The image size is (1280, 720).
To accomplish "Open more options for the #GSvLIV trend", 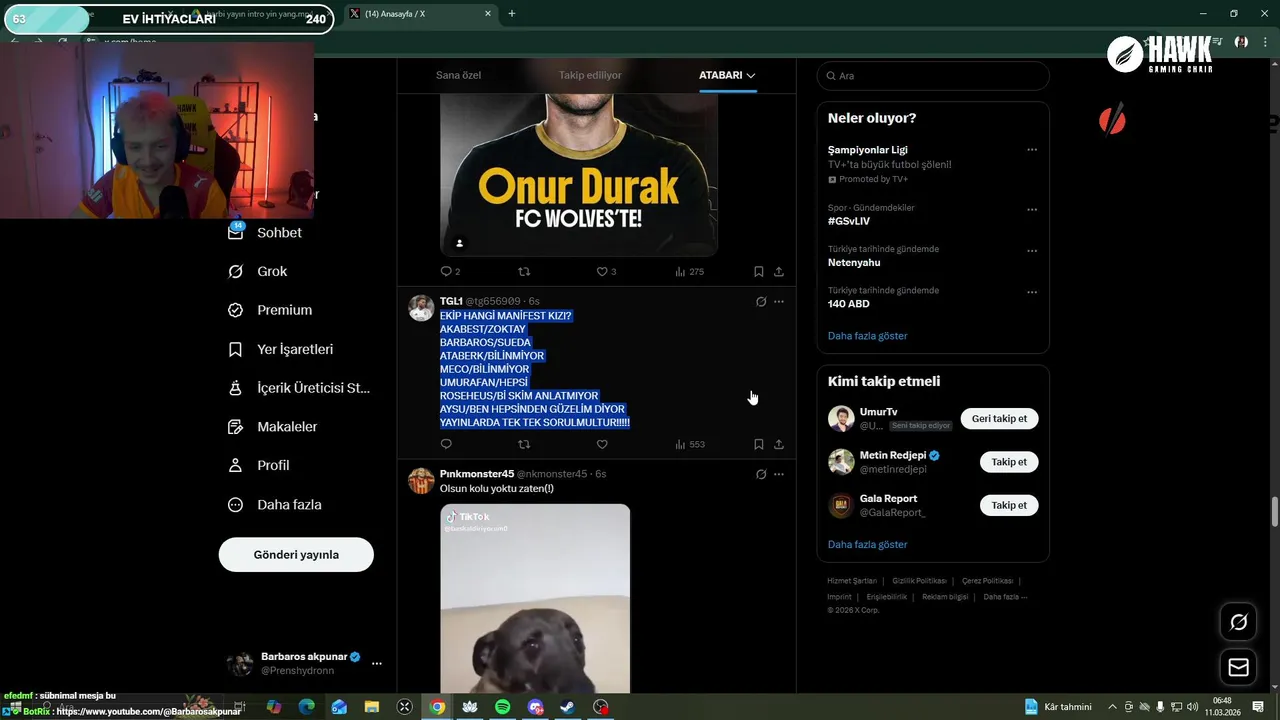I will 1032,210.
